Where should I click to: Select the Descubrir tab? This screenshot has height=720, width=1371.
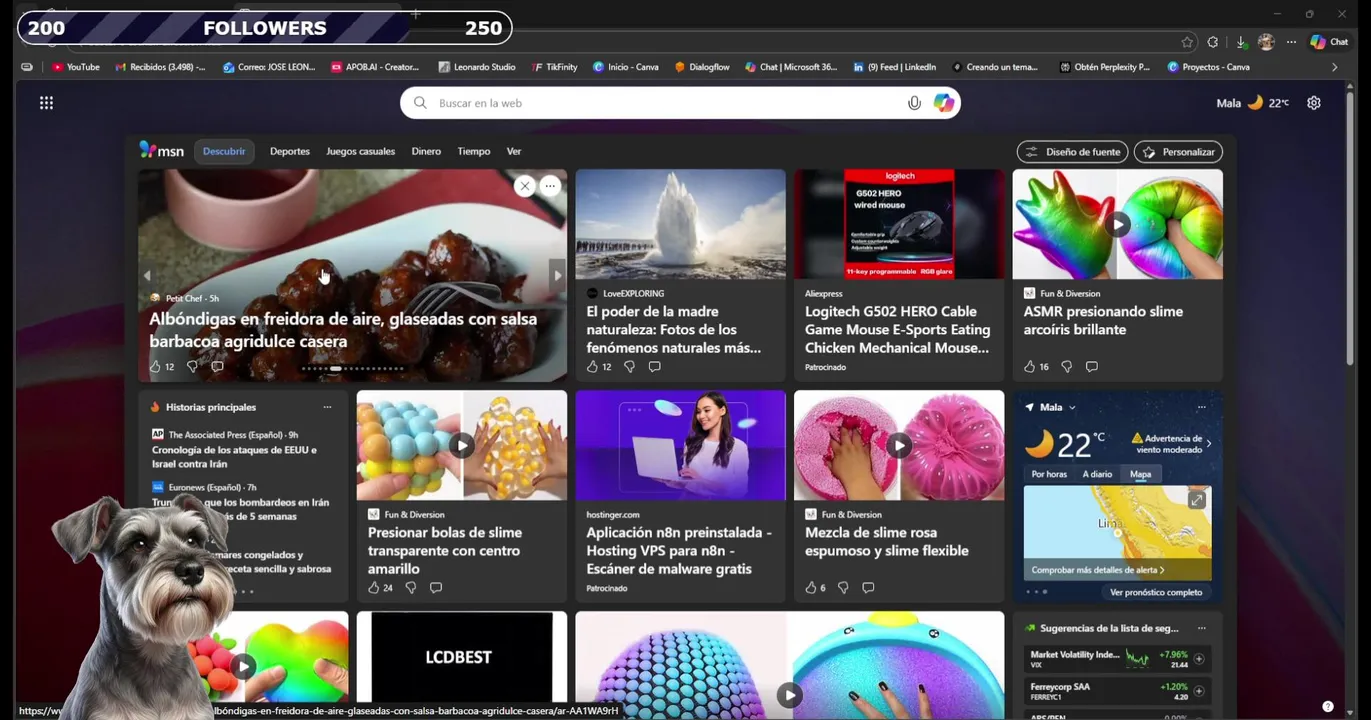tap(224, 152)
